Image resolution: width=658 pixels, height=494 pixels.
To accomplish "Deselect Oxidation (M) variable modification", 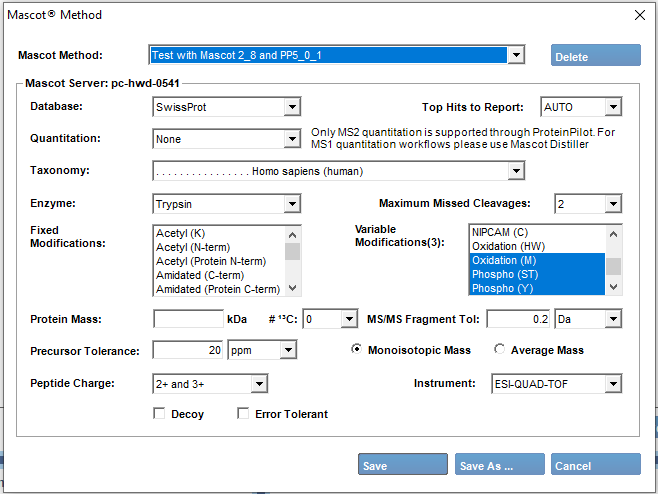I will tap(537, 260).
